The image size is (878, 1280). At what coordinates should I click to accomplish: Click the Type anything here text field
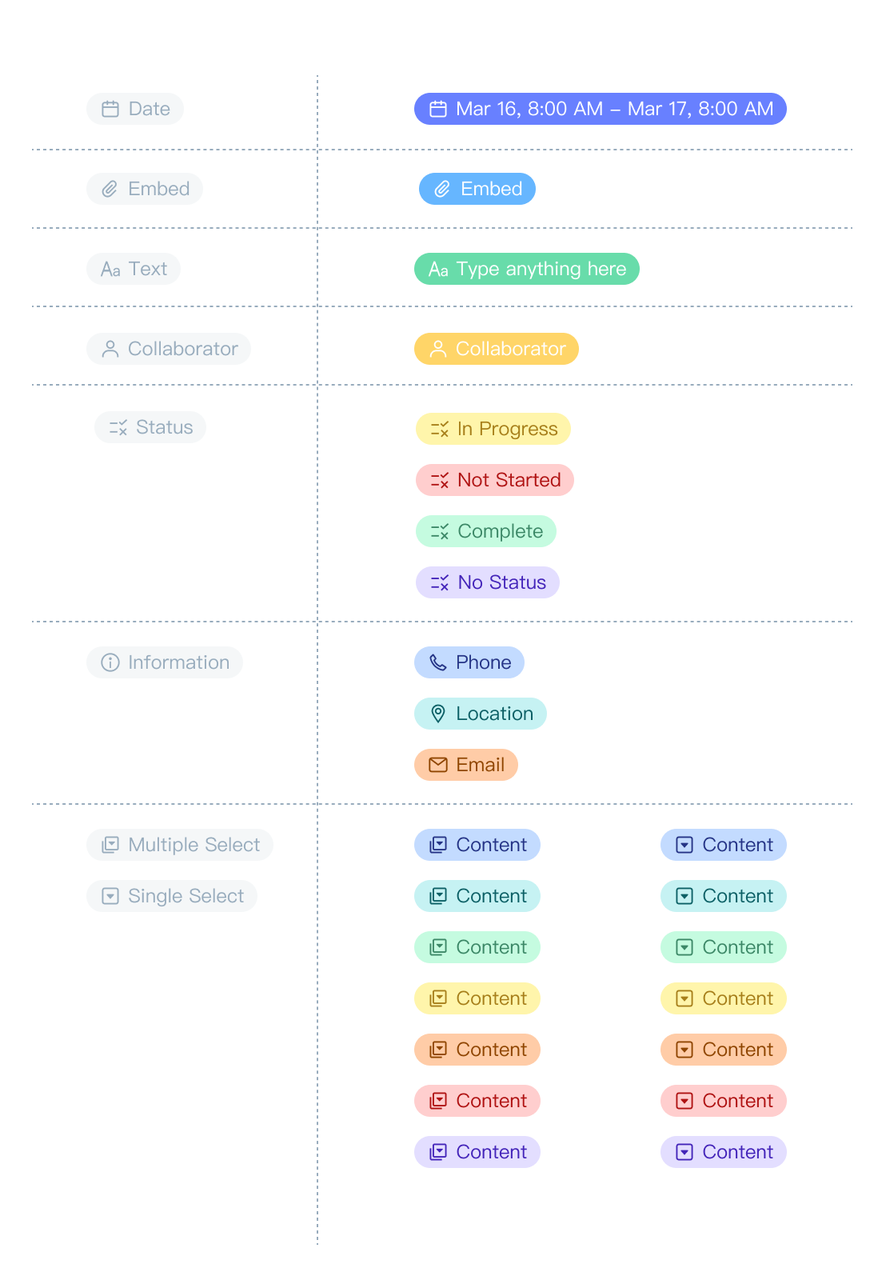pos(527,269)
